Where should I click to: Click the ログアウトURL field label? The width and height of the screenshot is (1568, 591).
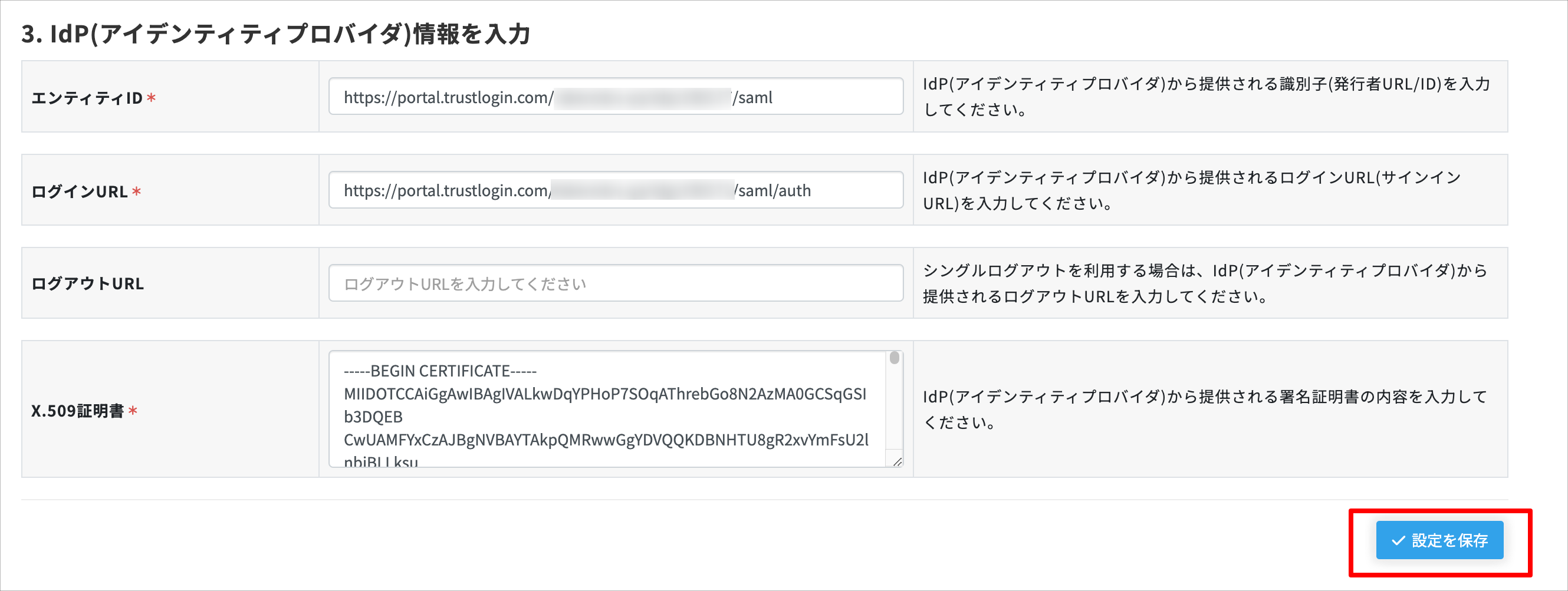[x=88, y=283]
